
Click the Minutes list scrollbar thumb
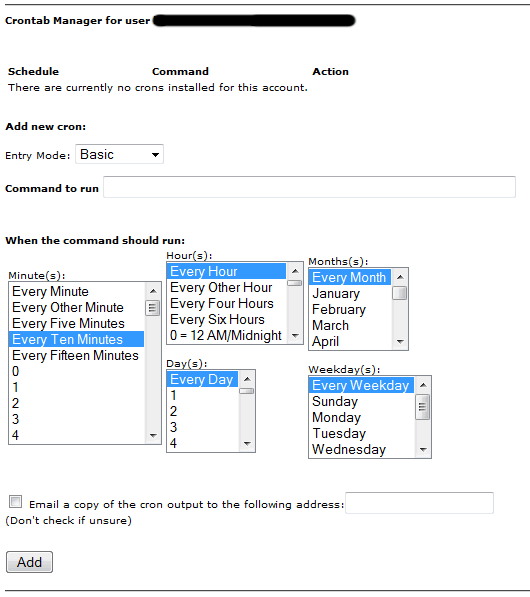click(x=153, y=308)
